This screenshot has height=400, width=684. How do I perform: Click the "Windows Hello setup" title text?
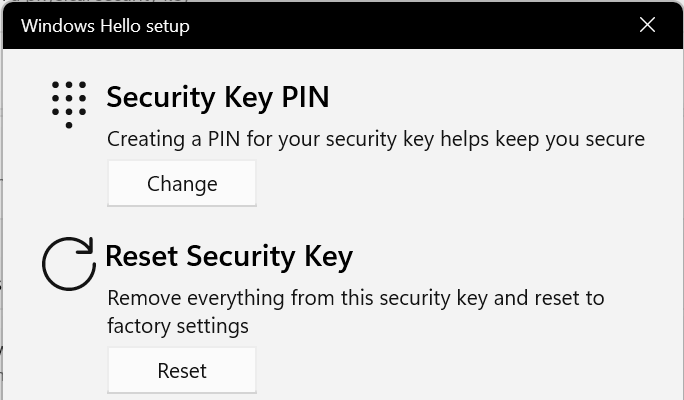click(105, 25)
